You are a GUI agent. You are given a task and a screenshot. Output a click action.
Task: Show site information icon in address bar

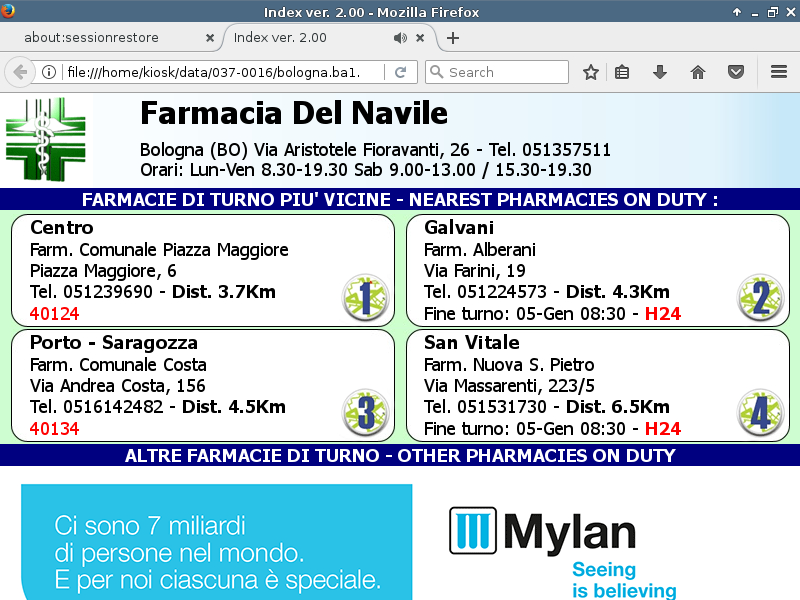48,72
